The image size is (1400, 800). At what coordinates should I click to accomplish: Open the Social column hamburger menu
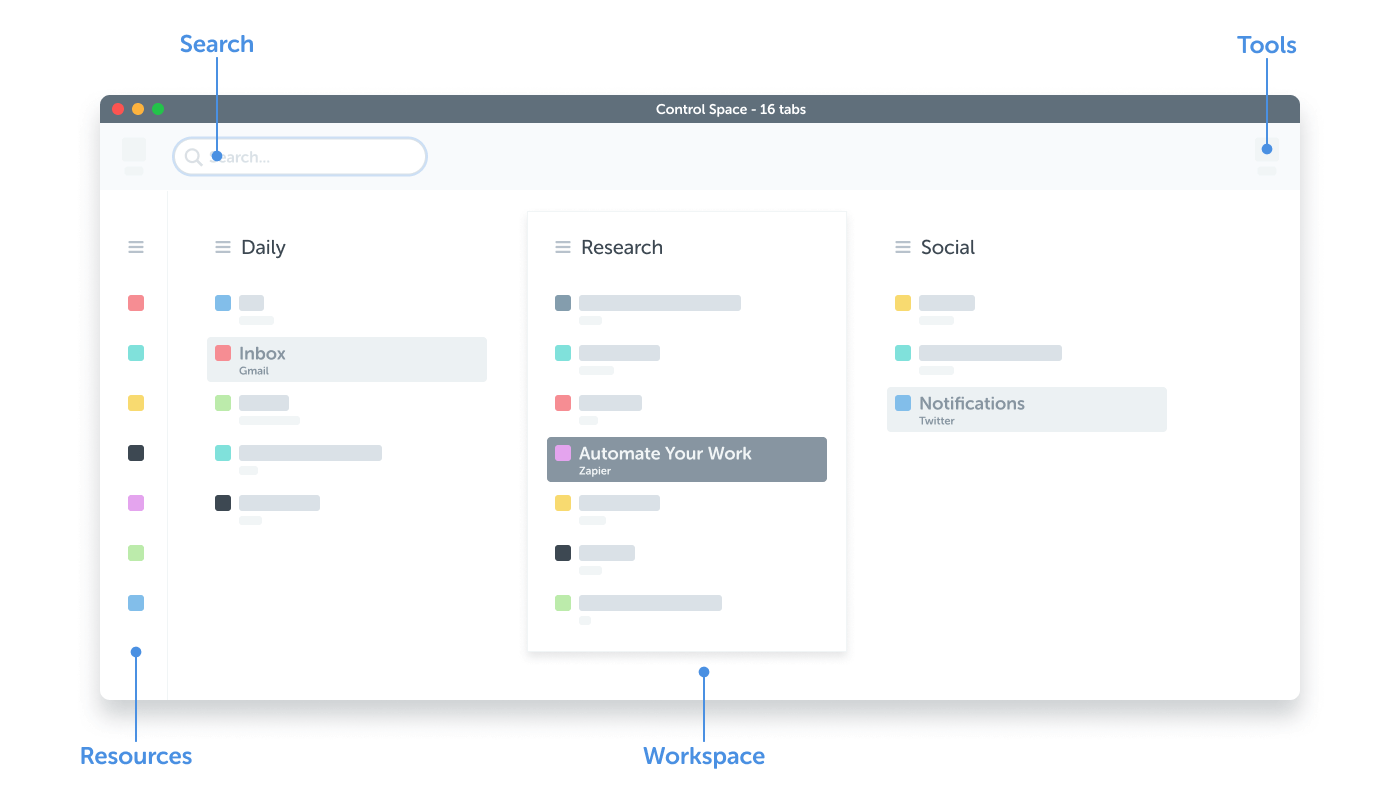point(903,247)
